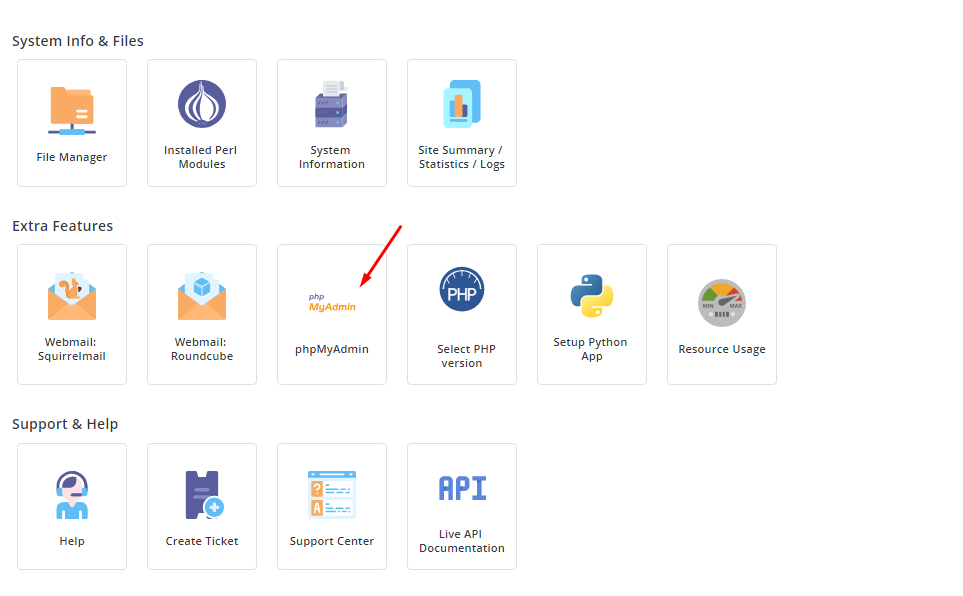The width and height of the screenshot is (963, 596).
Task: Click the Help support agent icon
Action: (71, 492)
